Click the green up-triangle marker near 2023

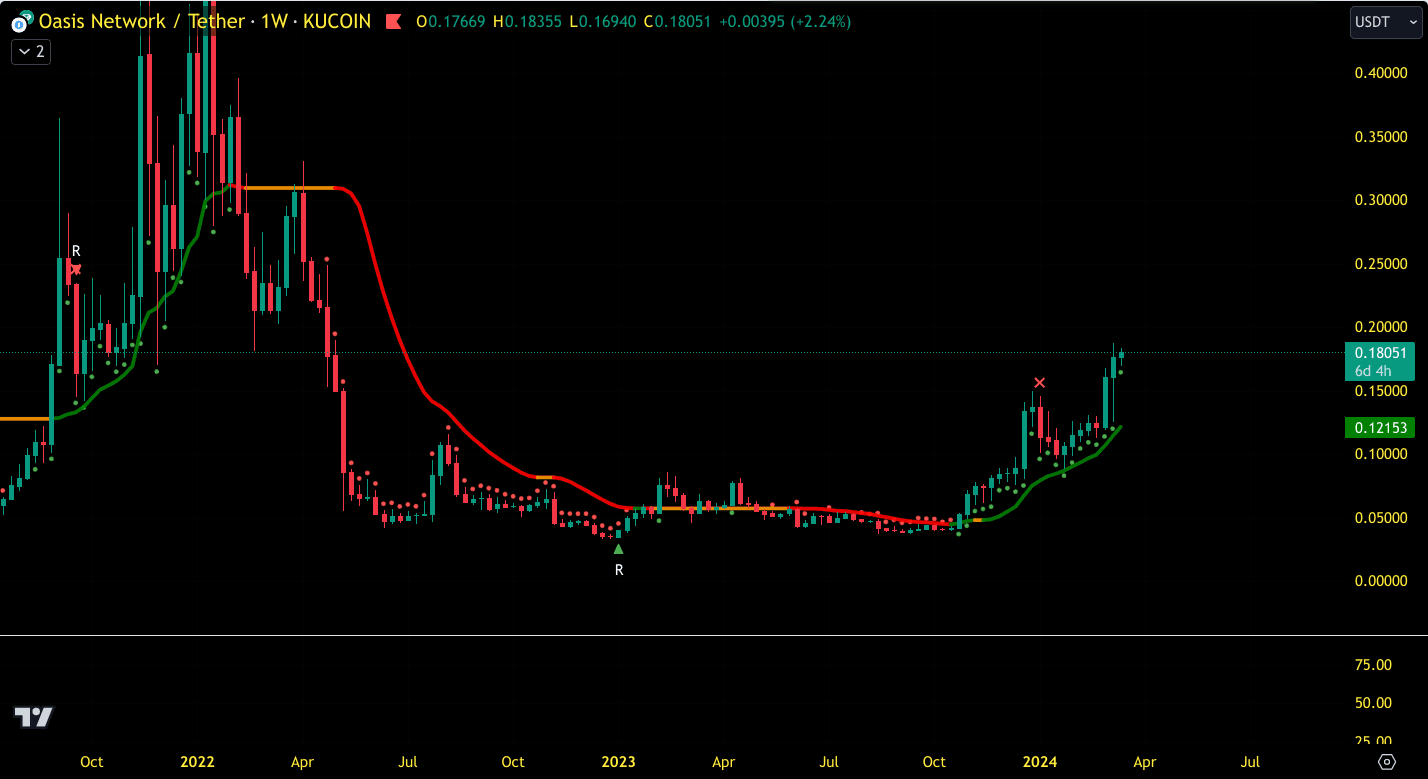(619, 548)
